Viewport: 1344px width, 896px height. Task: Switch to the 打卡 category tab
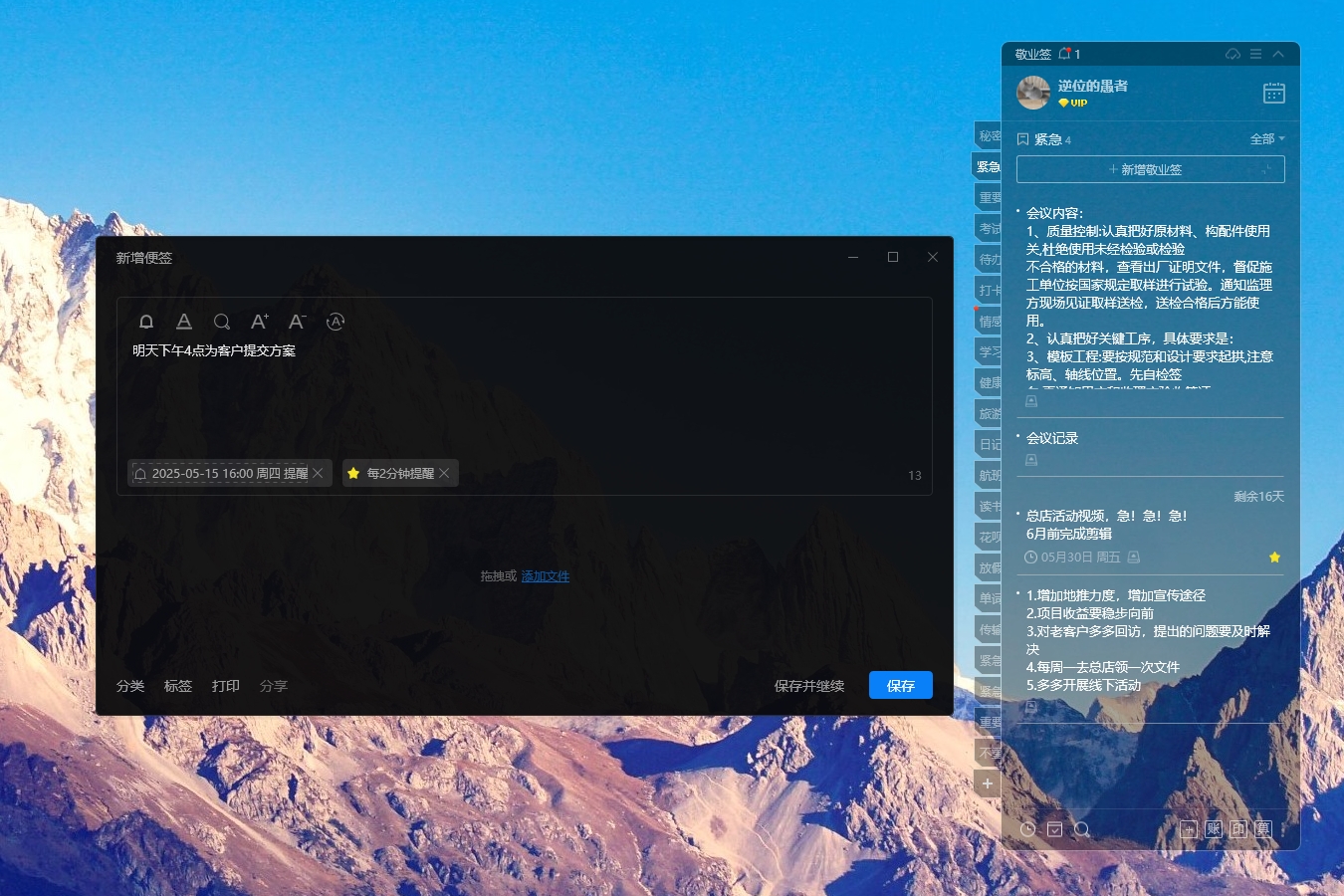click(x=988, y=290)
